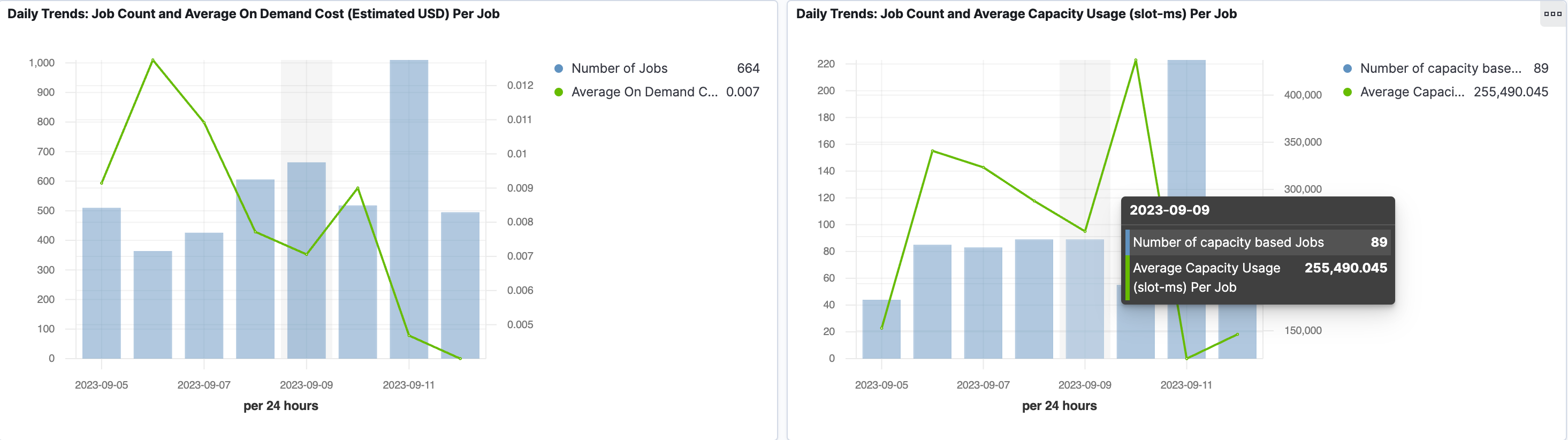Click the peak point of left chart green line

153,59
